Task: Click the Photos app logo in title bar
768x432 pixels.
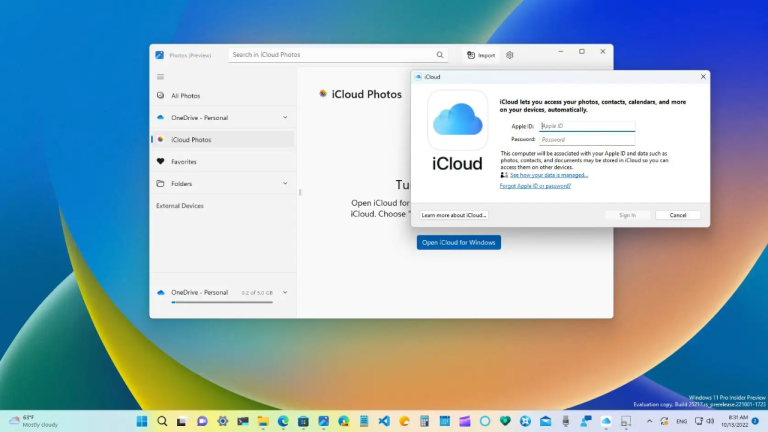Action: pos(160,55)
